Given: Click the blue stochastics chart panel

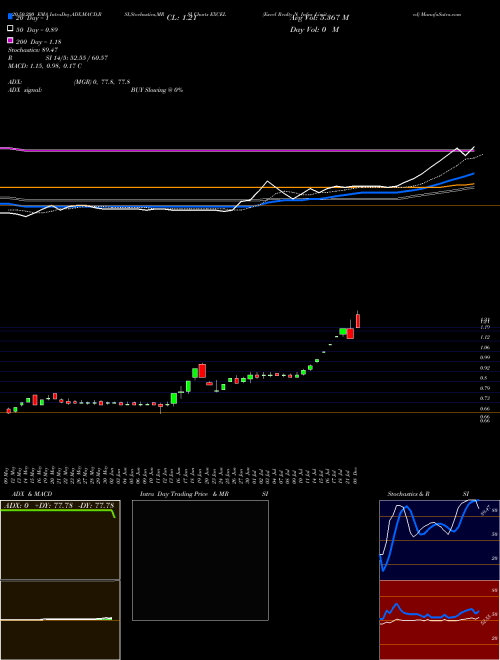Looking at the screenshot, I should 439,540.
